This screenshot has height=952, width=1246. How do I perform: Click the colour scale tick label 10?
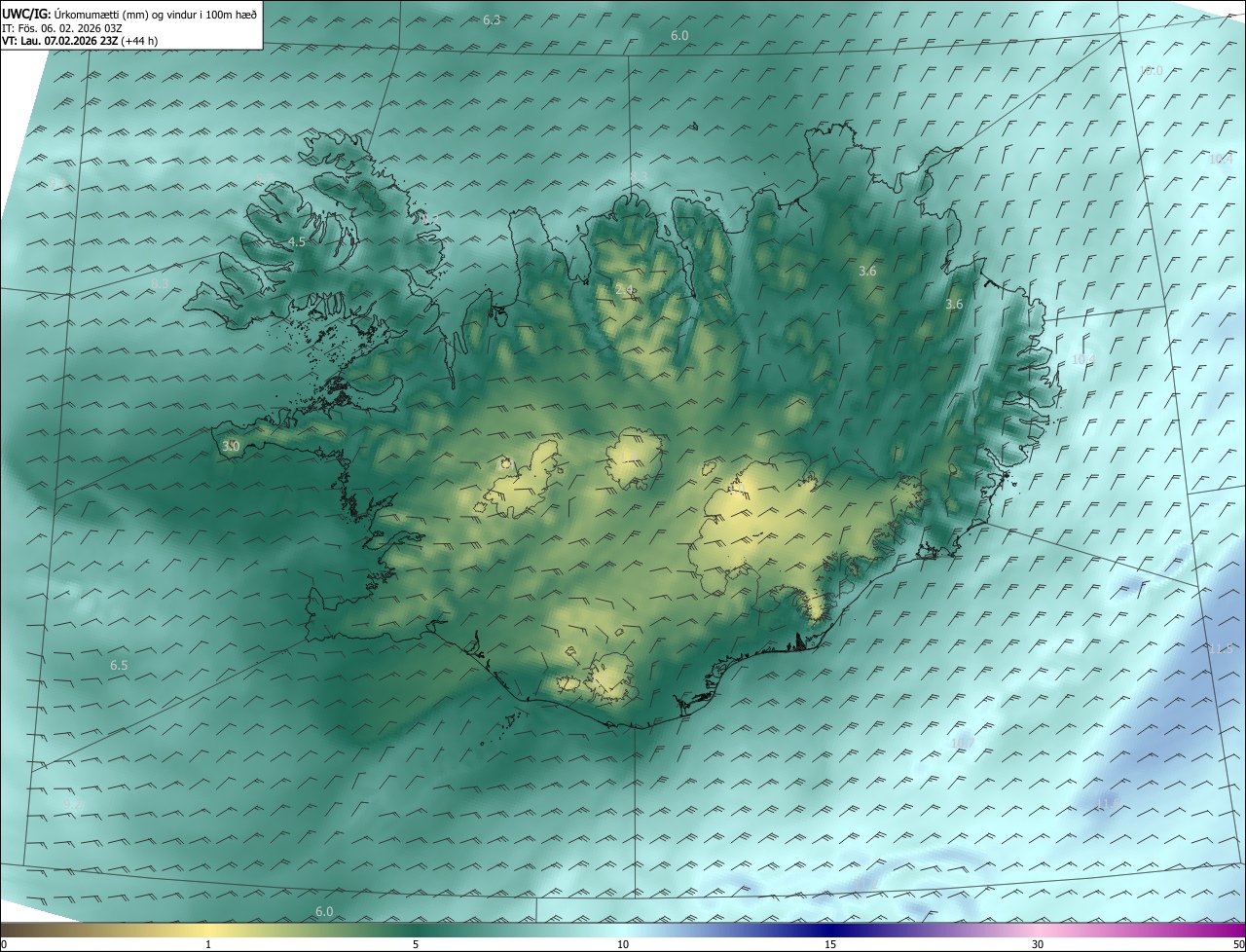tap(623, 945)
